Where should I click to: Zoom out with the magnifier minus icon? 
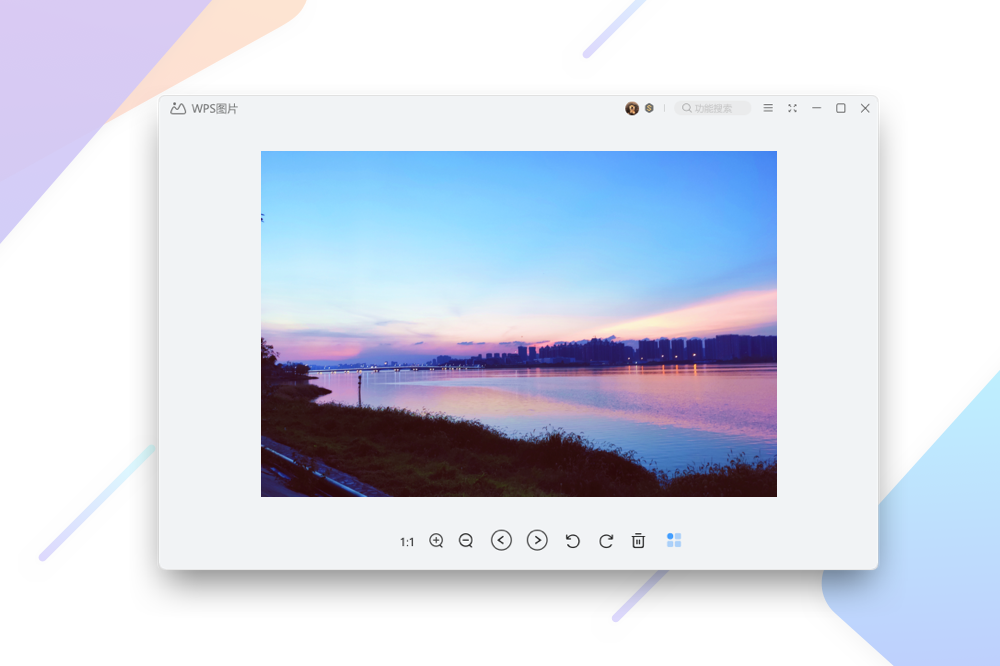click(x=466, y=541)
